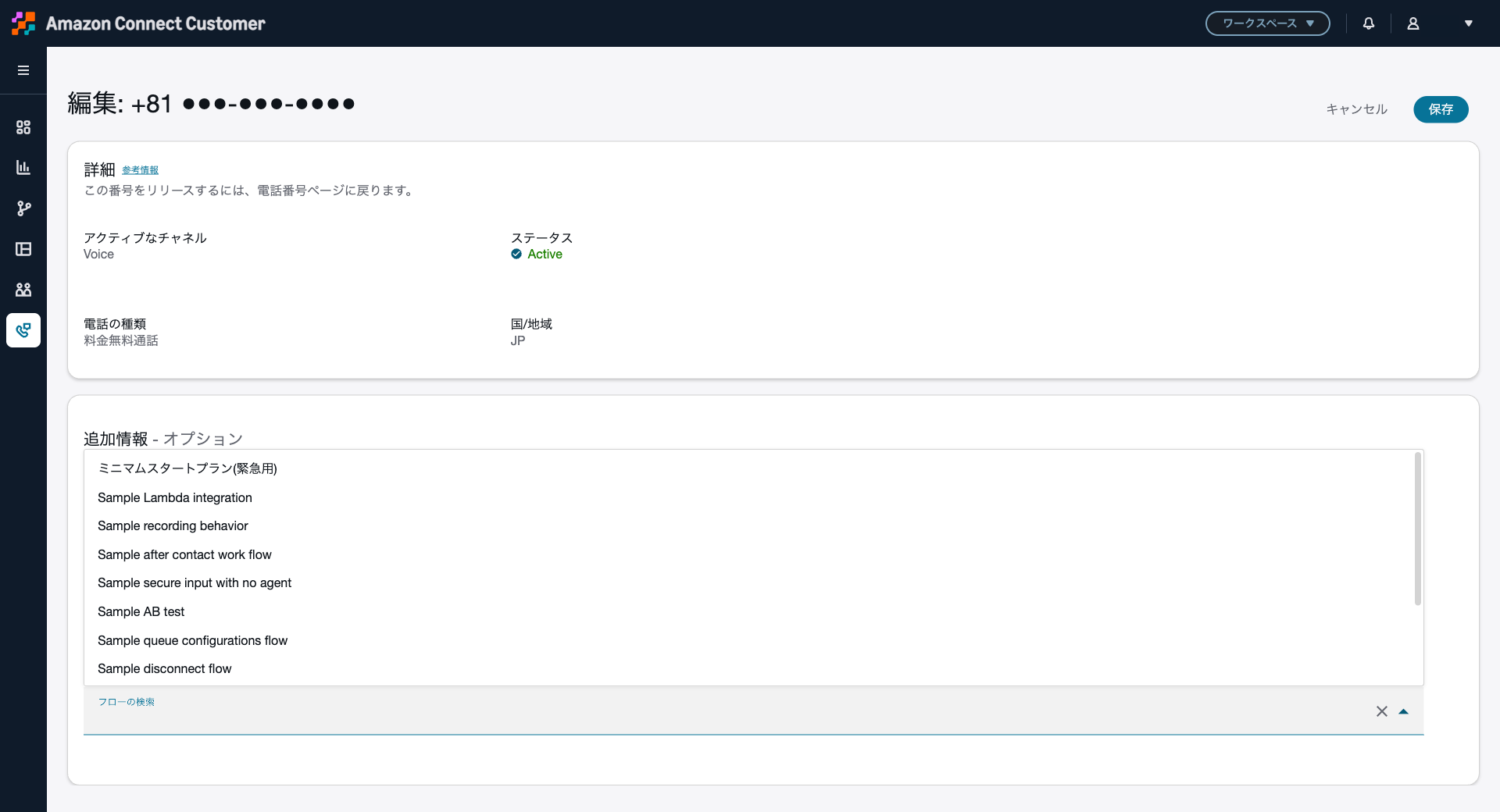
Task: Save changes with 保存 button
Action: tap(1441, 109)
